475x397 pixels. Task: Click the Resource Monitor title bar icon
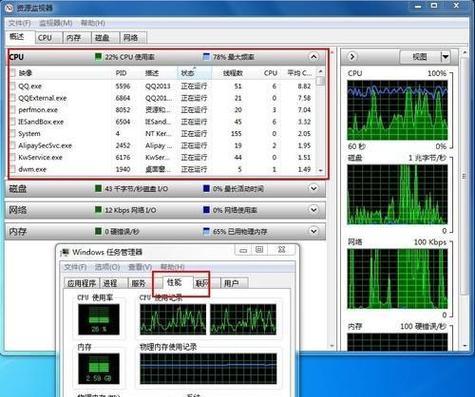pos(10,8)
